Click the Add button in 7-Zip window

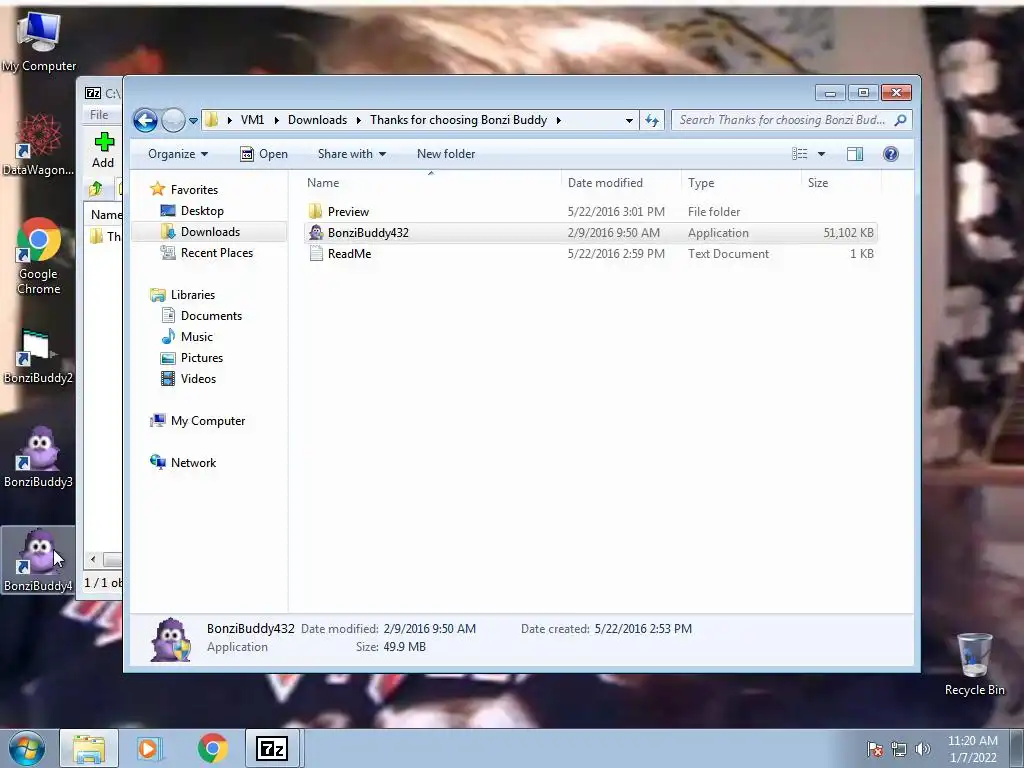click(103, 150)
